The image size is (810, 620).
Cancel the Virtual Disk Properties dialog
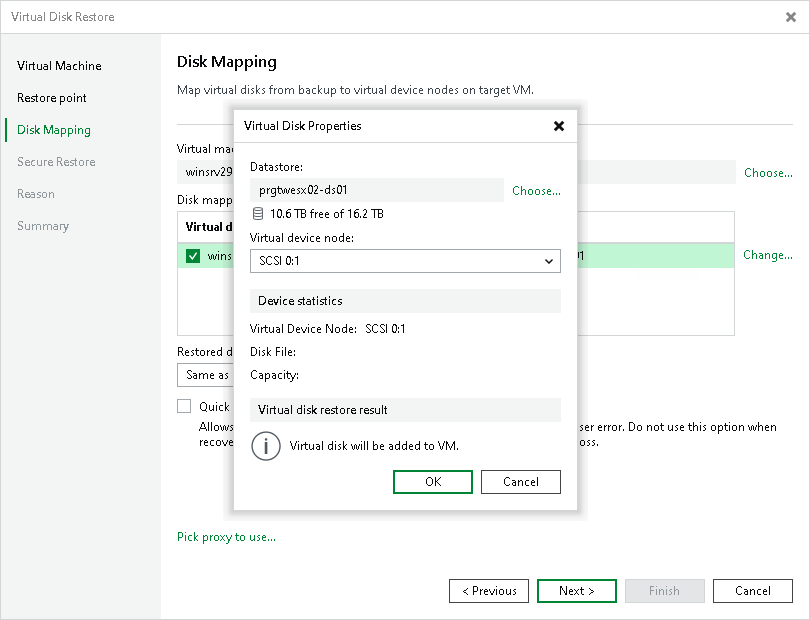tap(521, 482)
